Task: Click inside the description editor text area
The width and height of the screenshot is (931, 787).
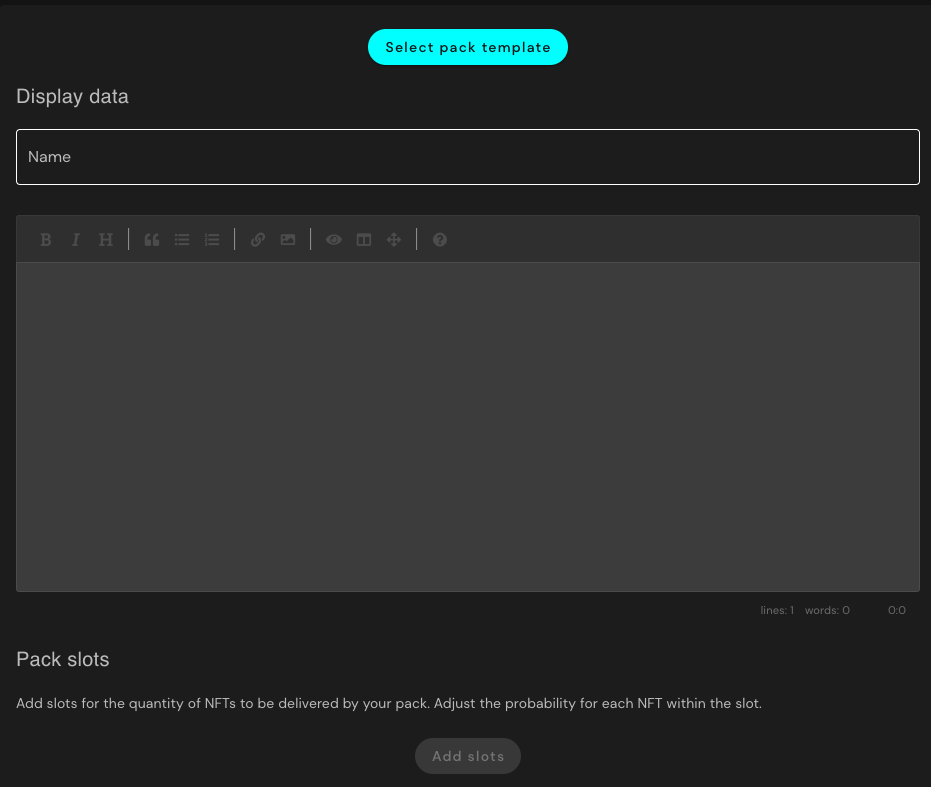Action: tap(467, 426)
